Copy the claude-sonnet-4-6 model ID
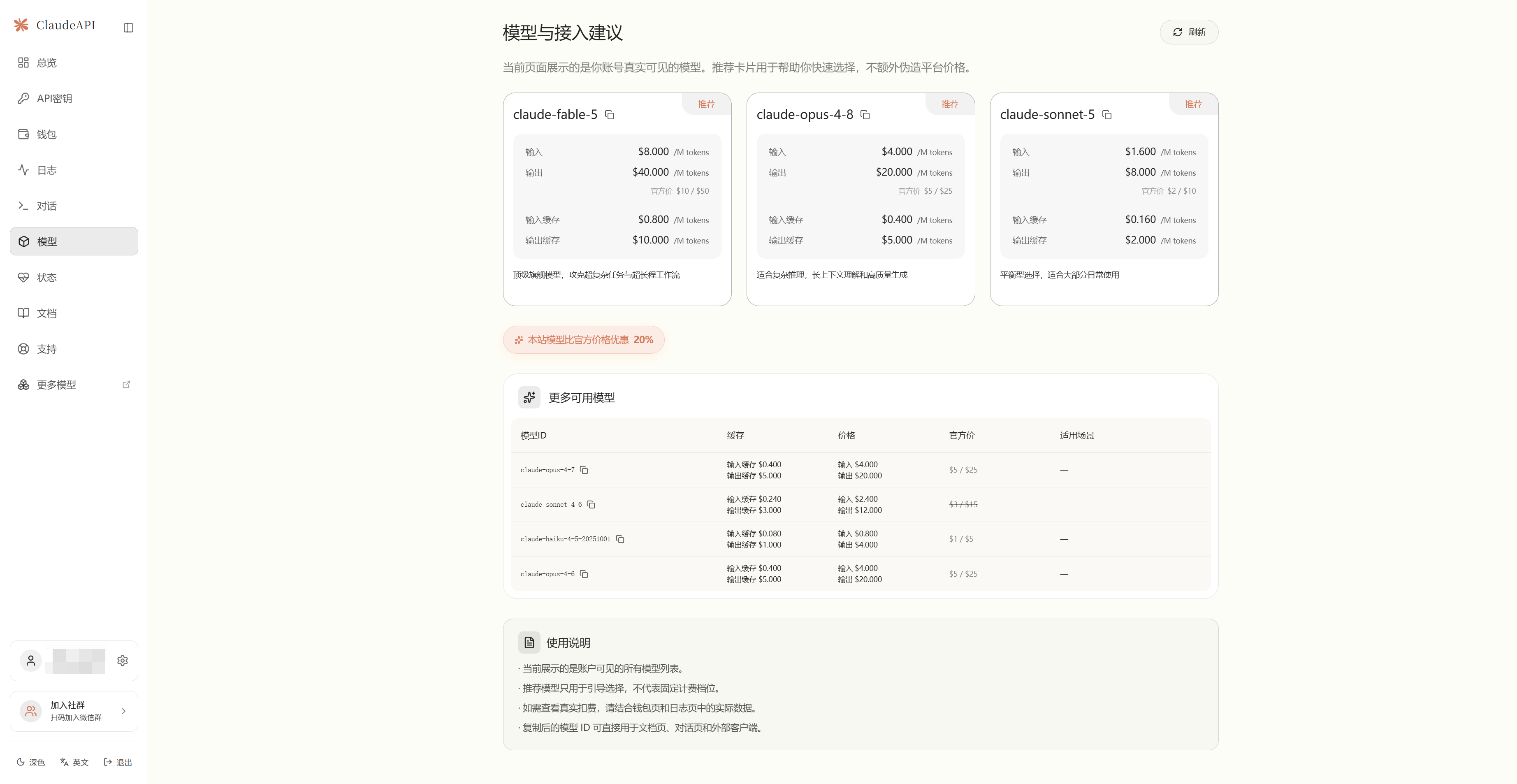The height and width of the screenshot is (784, 1517). point(591,505)
